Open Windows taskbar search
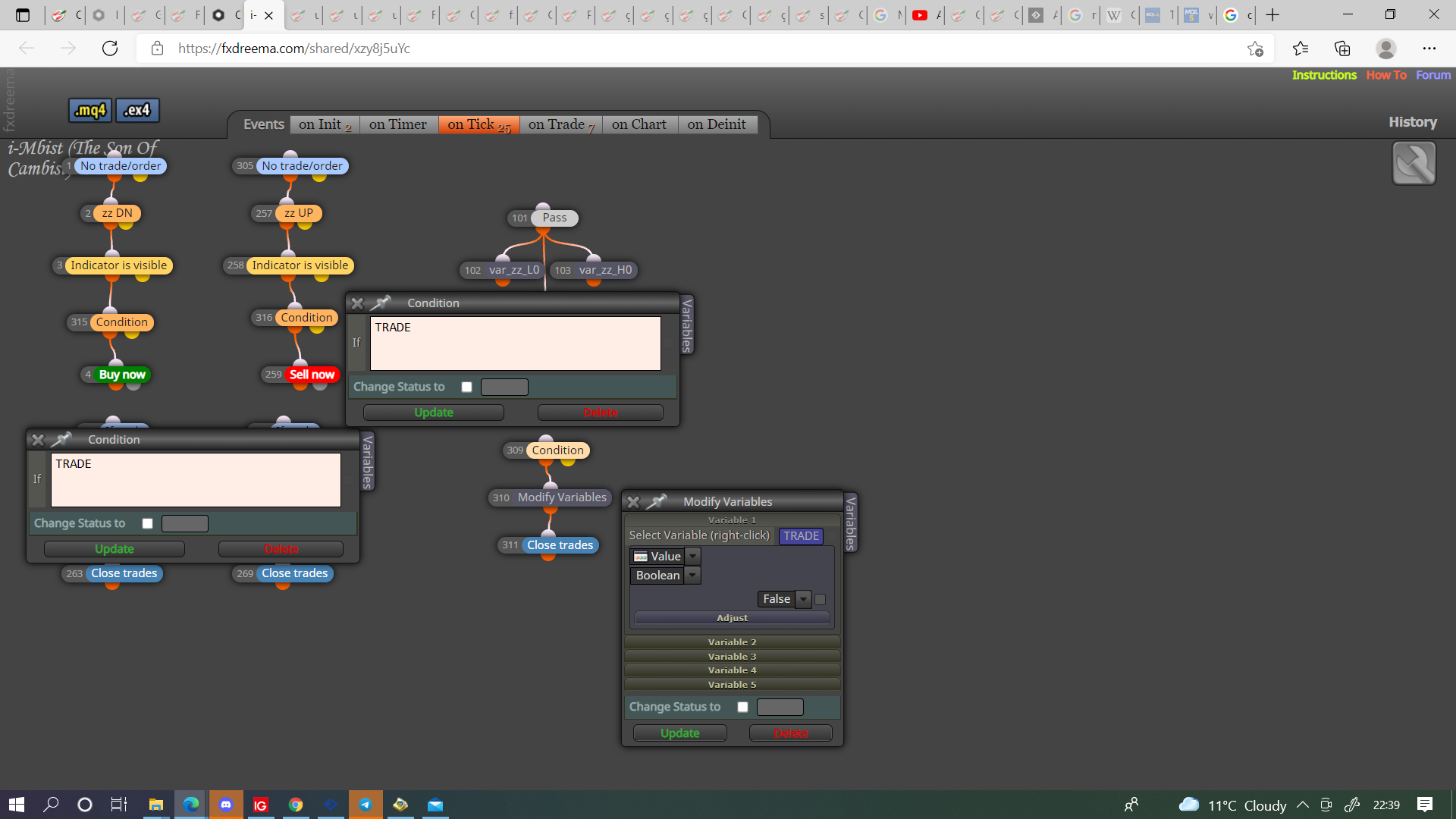 51,805
